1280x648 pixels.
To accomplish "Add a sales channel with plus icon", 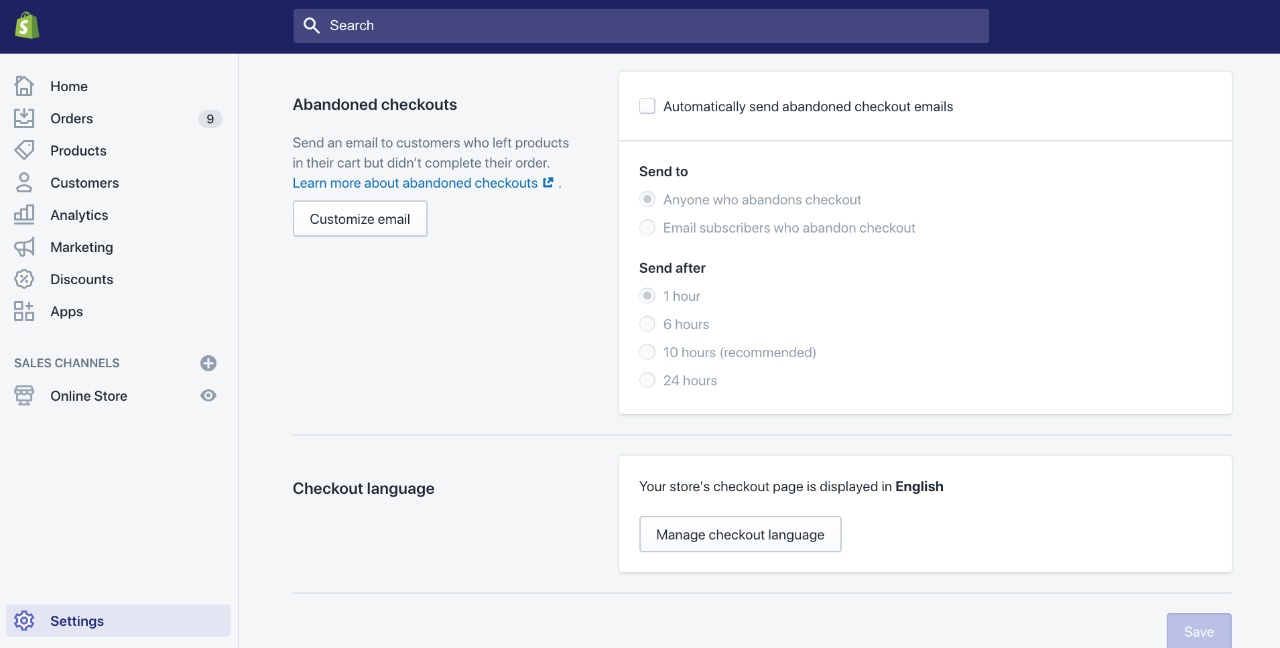I will tap(208, 363).
